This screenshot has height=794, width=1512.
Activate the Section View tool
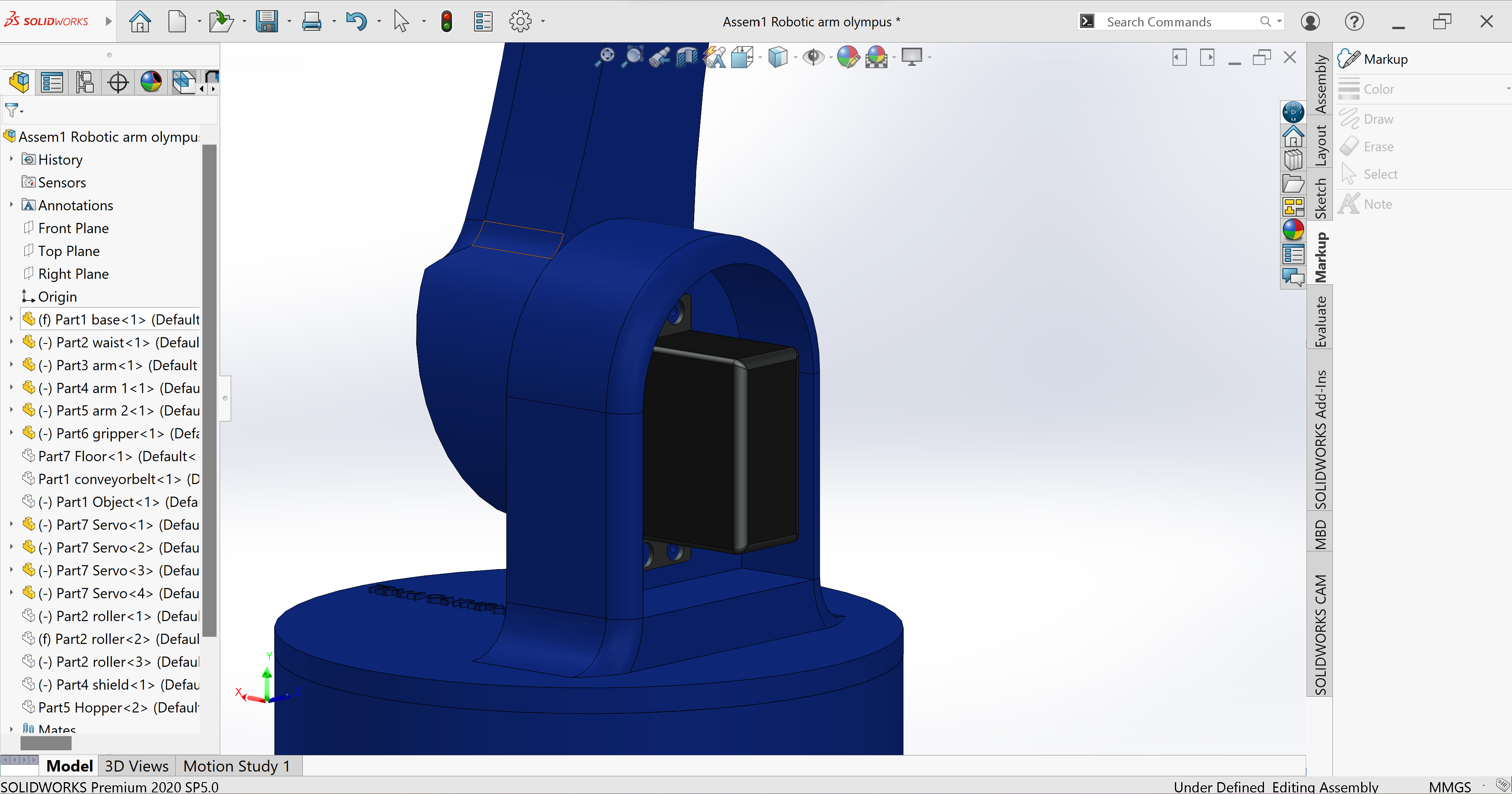click(687, 57)
